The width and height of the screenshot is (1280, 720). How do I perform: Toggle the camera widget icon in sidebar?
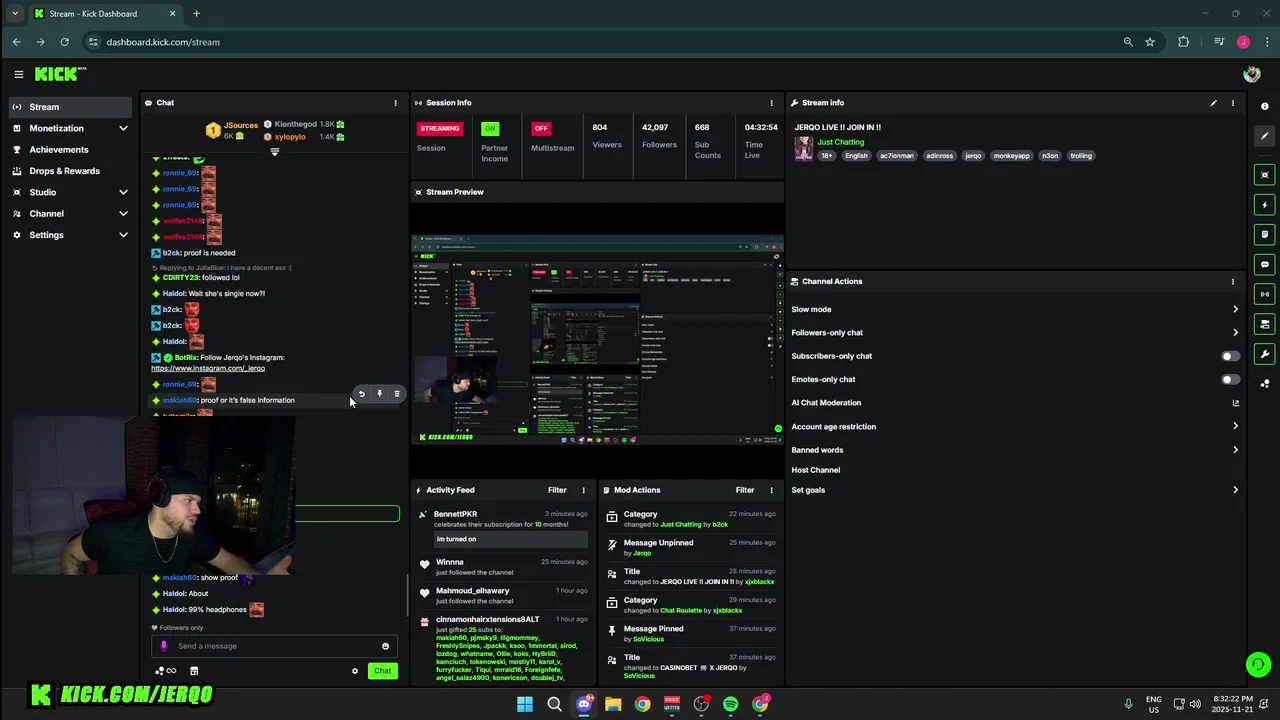click(1265, 324)
